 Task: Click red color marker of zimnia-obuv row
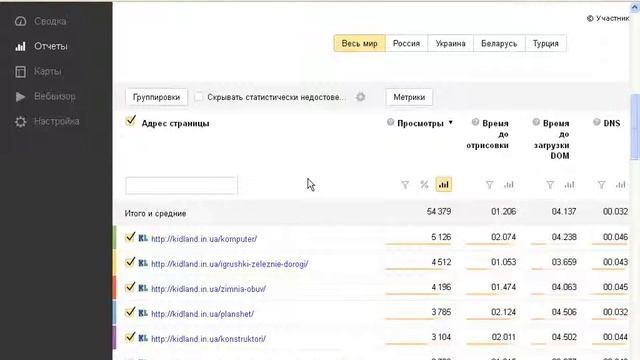coord(115,287)
